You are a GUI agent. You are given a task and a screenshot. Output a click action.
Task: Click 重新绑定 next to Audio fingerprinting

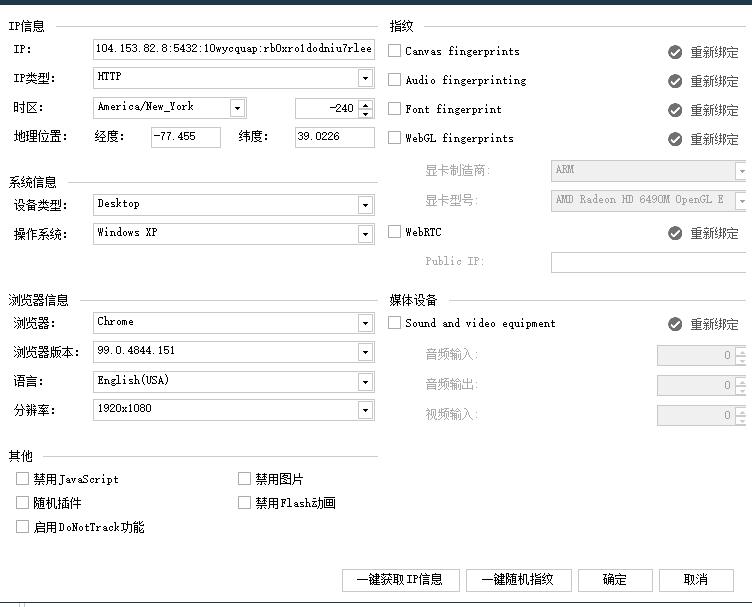point(714,81)
